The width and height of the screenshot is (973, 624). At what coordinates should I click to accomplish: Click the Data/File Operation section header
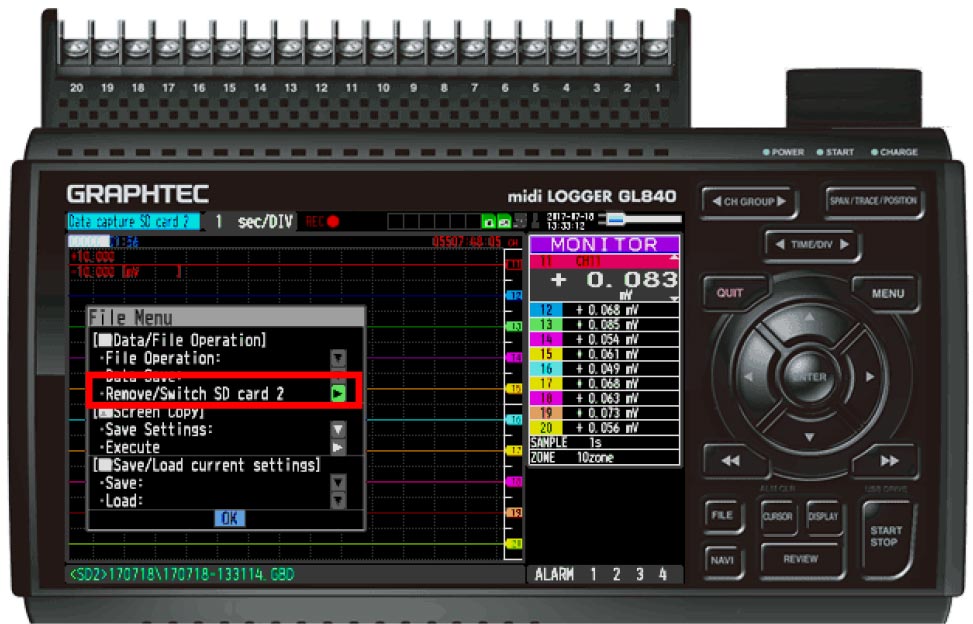pos(179,340)
